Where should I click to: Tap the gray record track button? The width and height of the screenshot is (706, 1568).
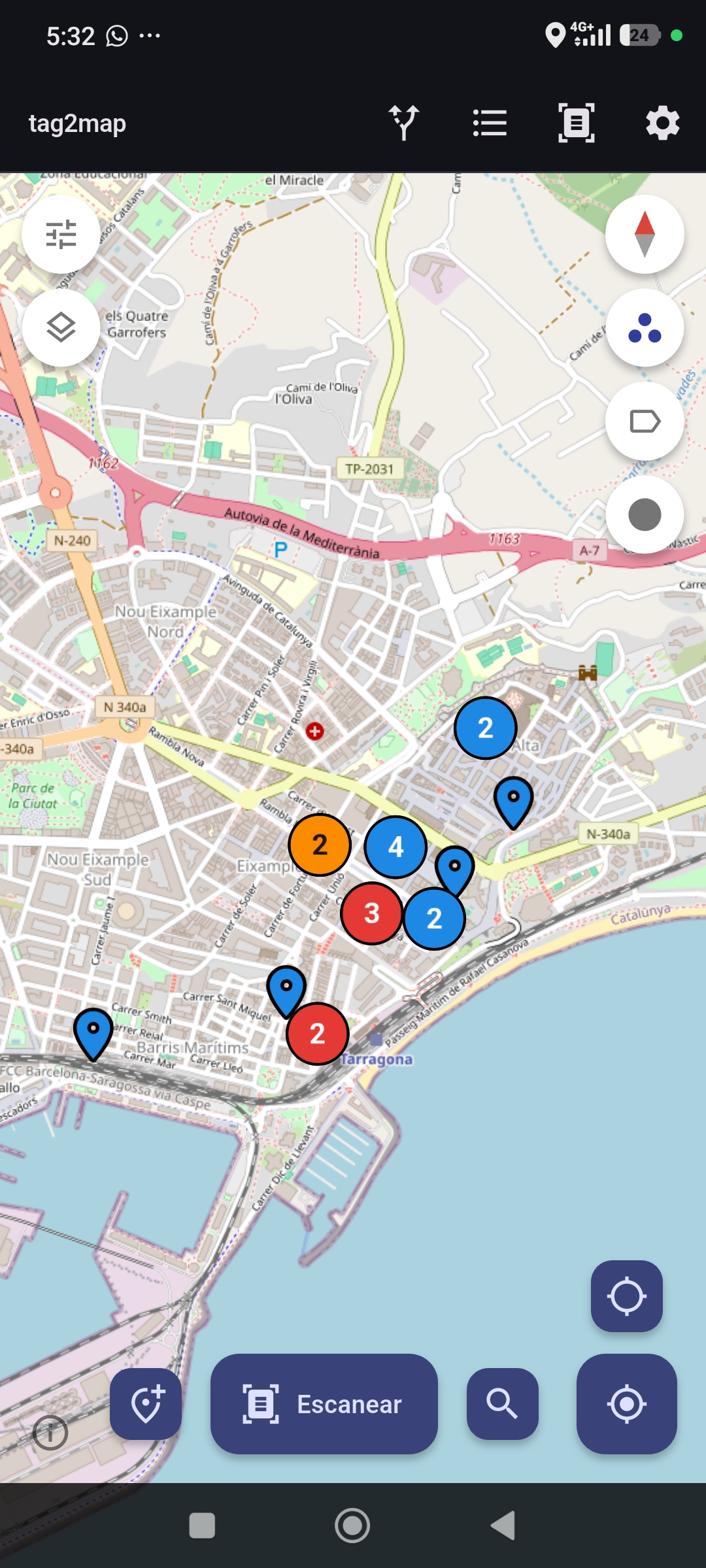645,515
